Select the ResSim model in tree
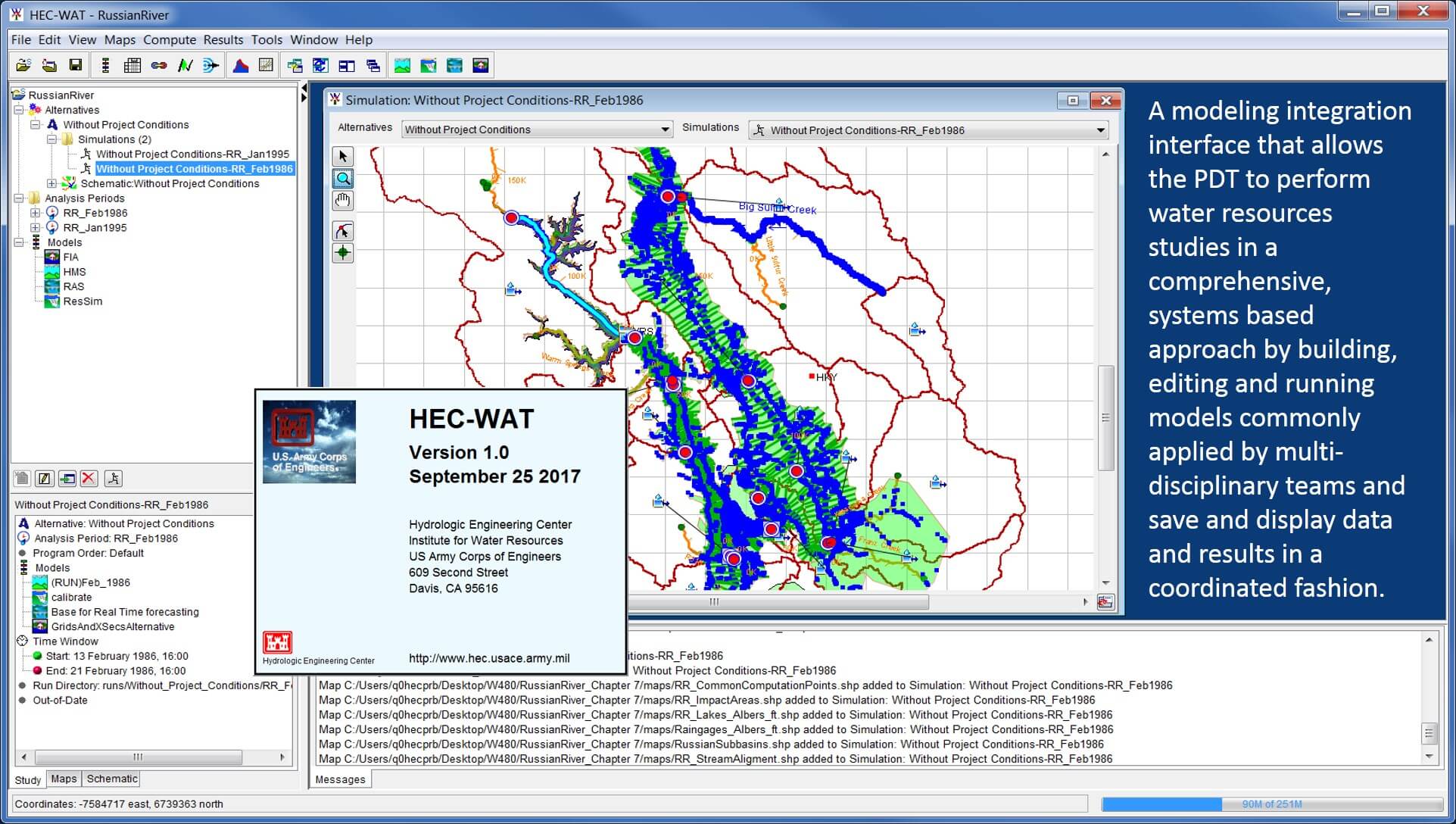 point(83,301)
